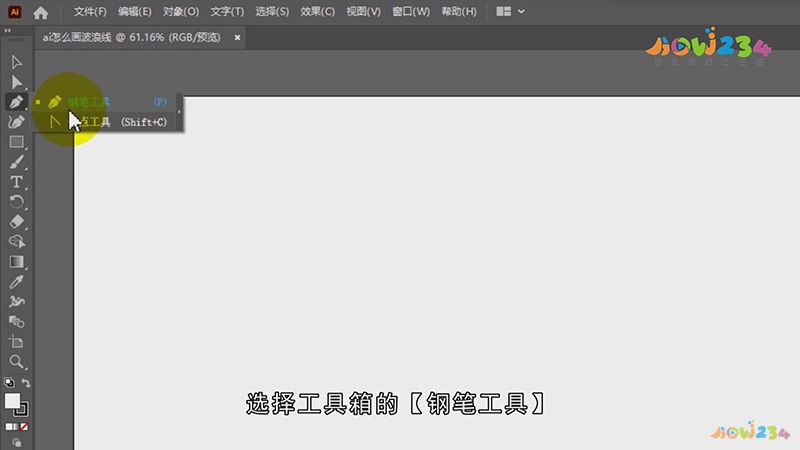Image resolution: width=800 pixels, height=450 pixels.
Task: Open the 文字(T) menu
Action: click(x=227, y=11)
